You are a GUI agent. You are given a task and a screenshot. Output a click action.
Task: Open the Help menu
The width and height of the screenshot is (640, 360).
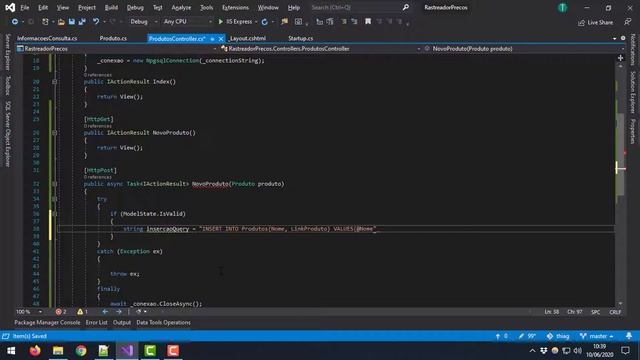coord(293,7)
